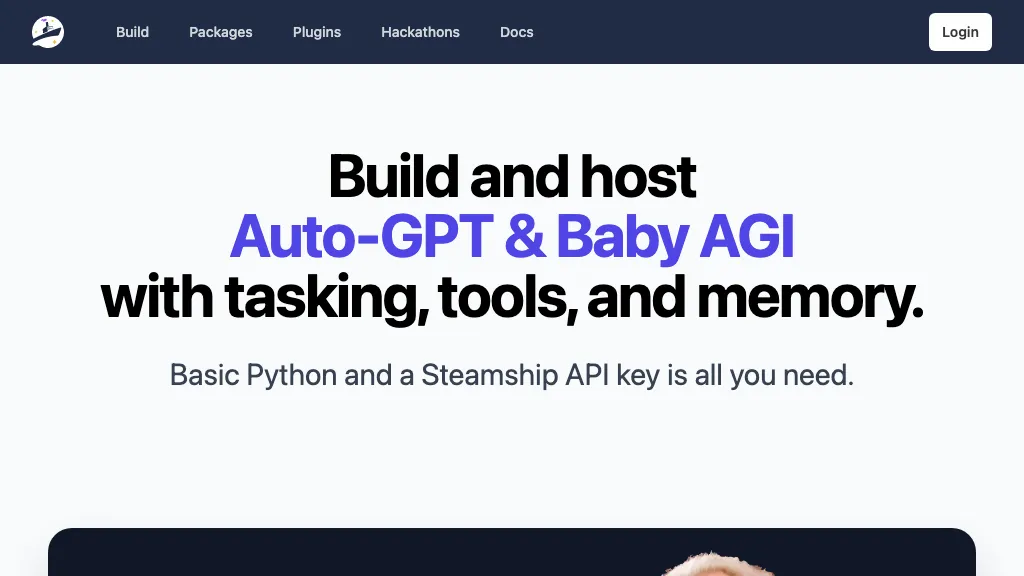Select Docs in the navigation bar
The width and height of the screenshot is (1024, 576).
coord(516,32)
